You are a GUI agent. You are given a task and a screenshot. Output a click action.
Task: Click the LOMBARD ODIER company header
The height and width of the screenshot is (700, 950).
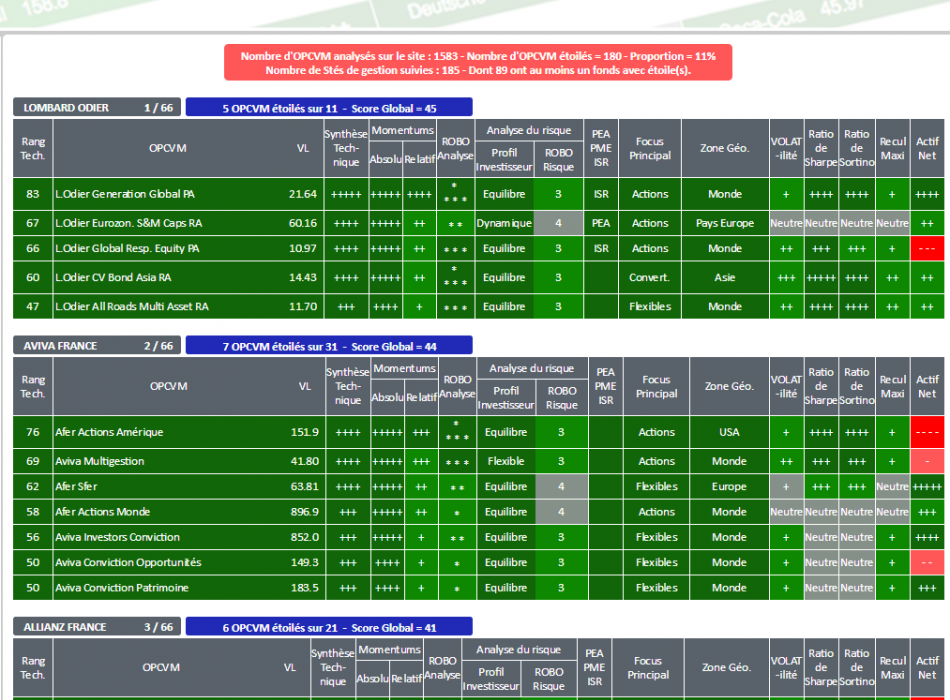(x=97, y=108)
